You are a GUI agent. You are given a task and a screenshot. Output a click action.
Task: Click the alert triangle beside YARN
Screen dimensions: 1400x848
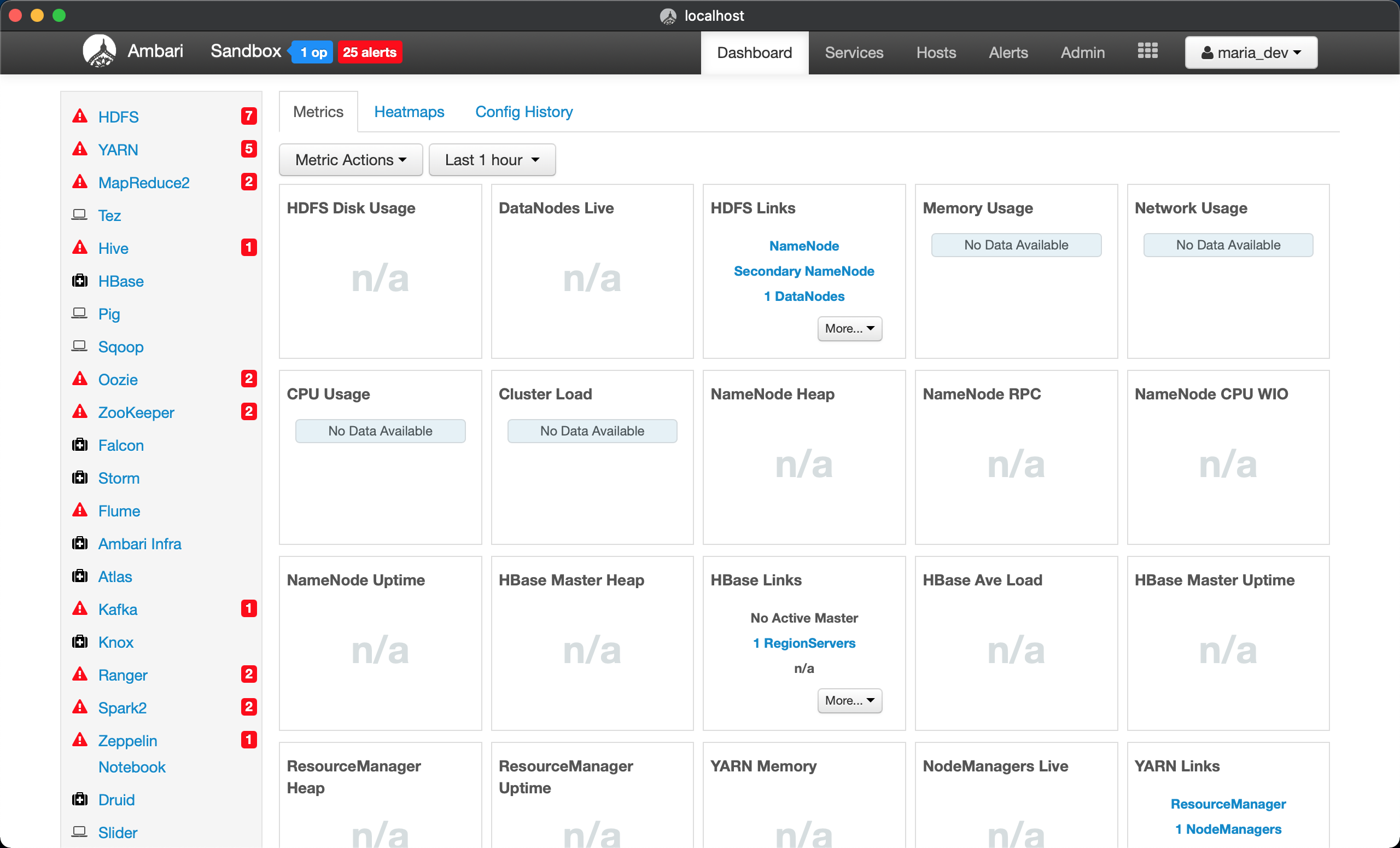point(79,149)
